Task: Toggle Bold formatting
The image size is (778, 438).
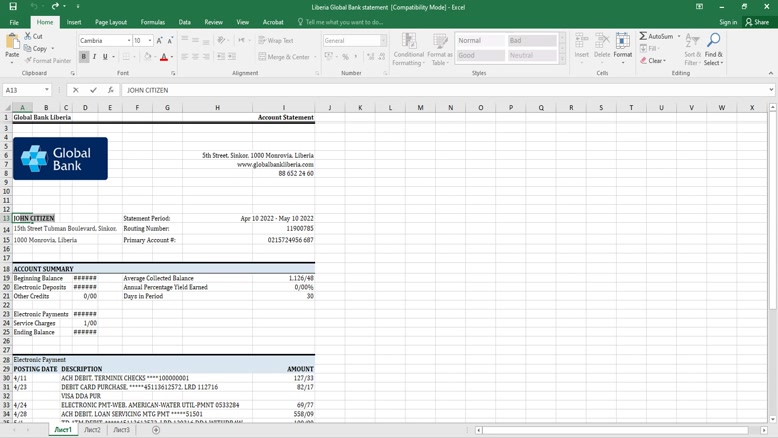Action: 84,57
